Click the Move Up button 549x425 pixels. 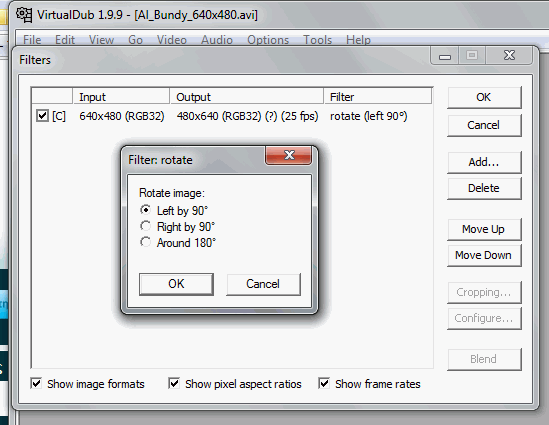(x=484, y=229)
